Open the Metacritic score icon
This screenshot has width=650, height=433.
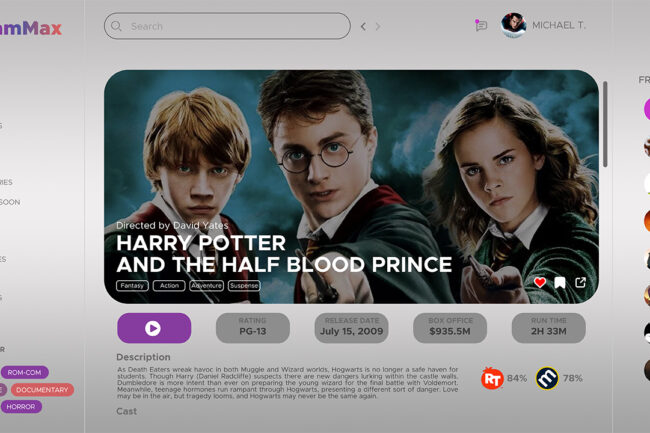click(547, 378)
